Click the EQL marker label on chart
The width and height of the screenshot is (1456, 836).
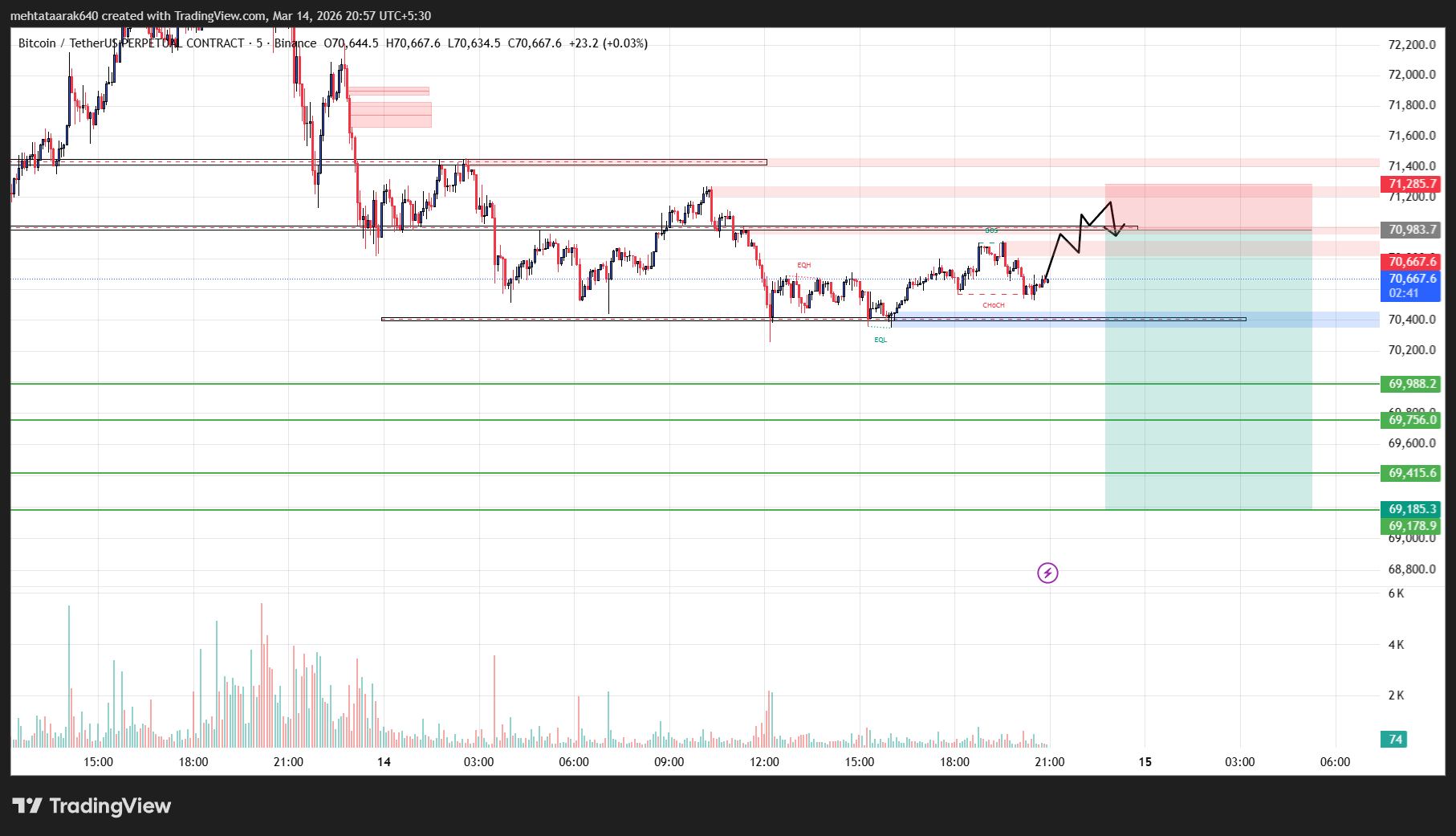[881, 340]
